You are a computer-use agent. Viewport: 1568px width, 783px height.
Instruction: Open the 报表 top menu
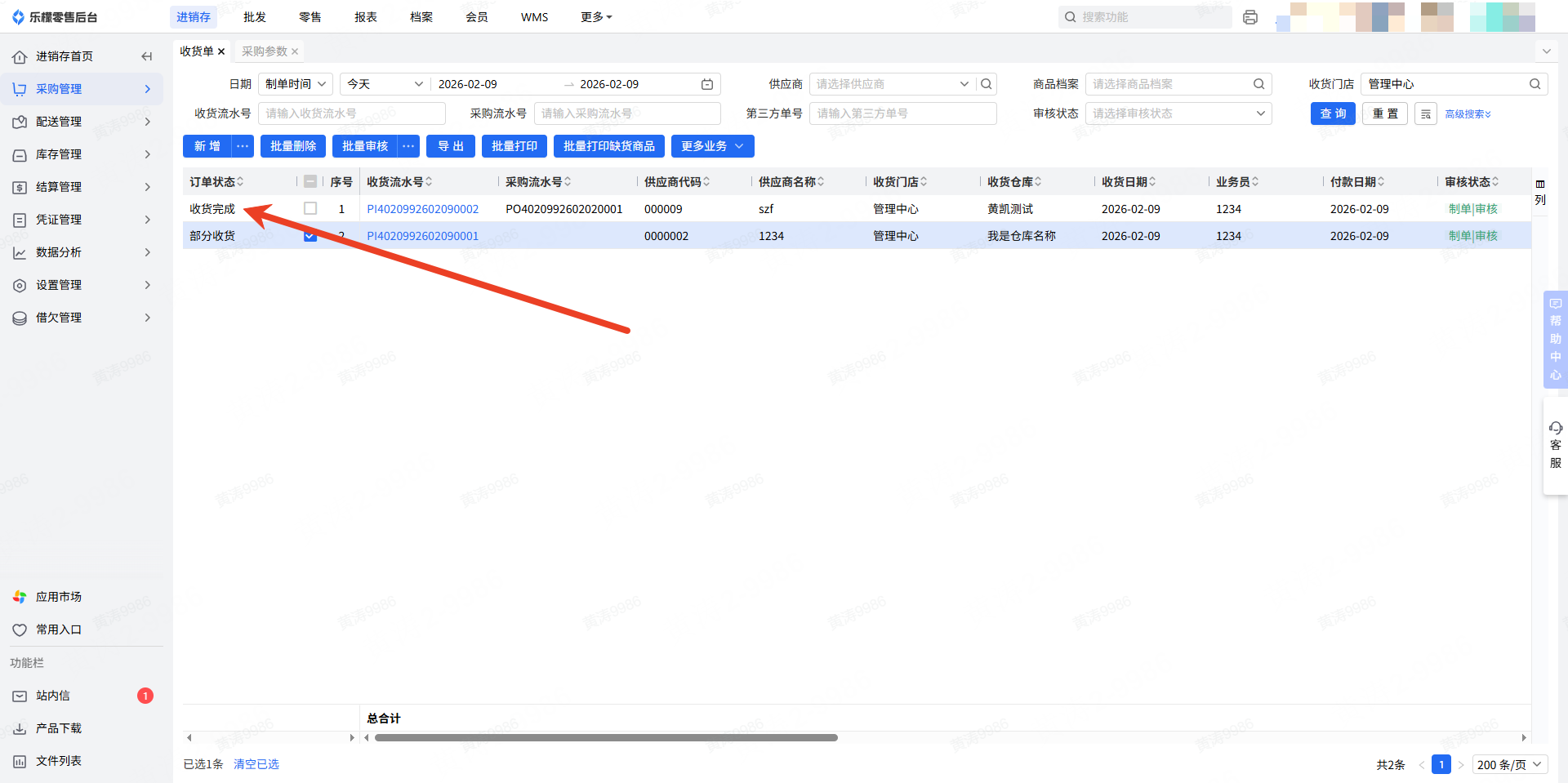[366, 17]
